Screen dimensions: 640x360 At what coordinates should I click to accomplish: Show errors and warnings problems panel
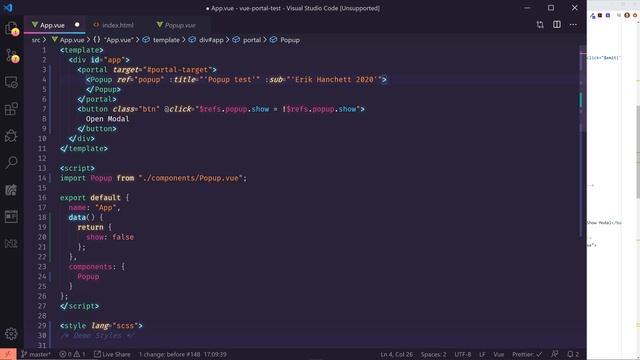[x=72, y=354]
